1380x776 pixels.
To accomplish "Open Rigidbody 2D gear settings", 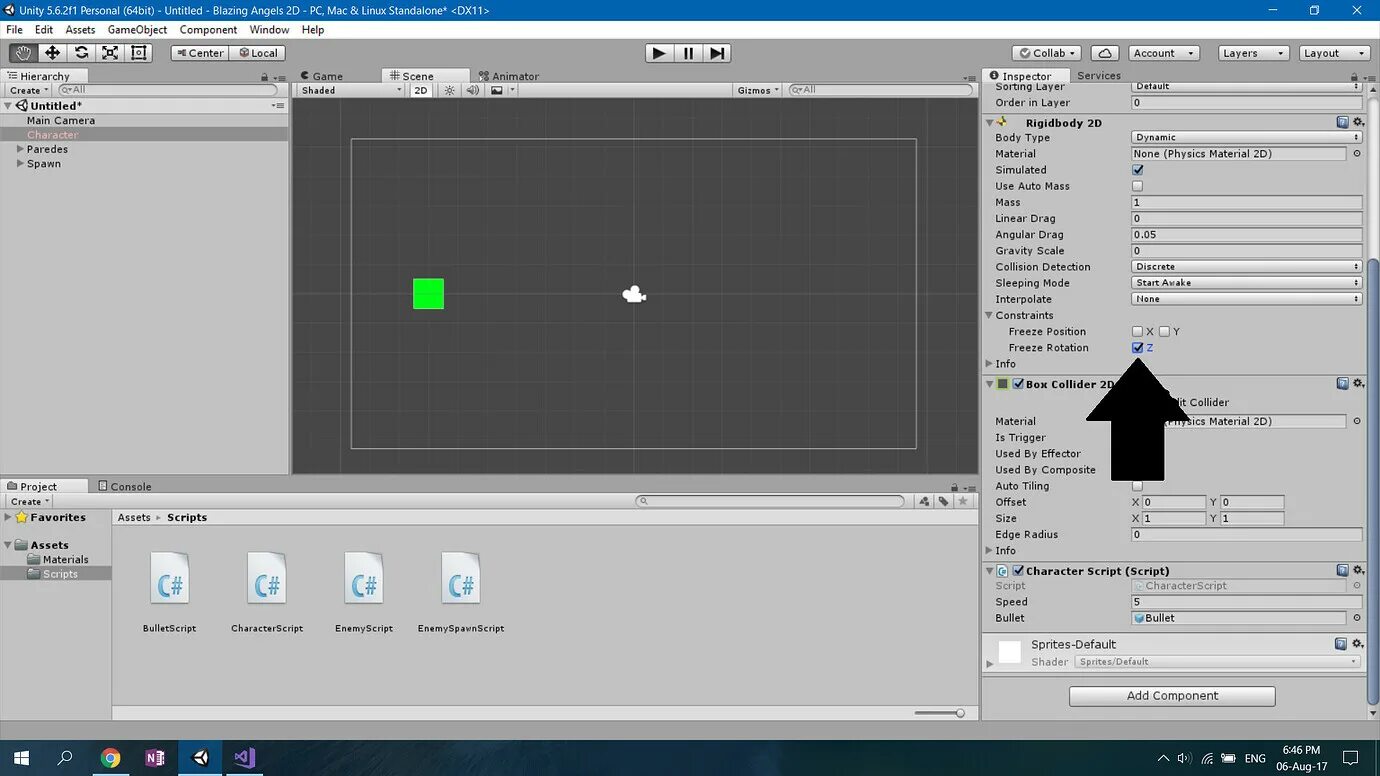I will (1358, 122).
